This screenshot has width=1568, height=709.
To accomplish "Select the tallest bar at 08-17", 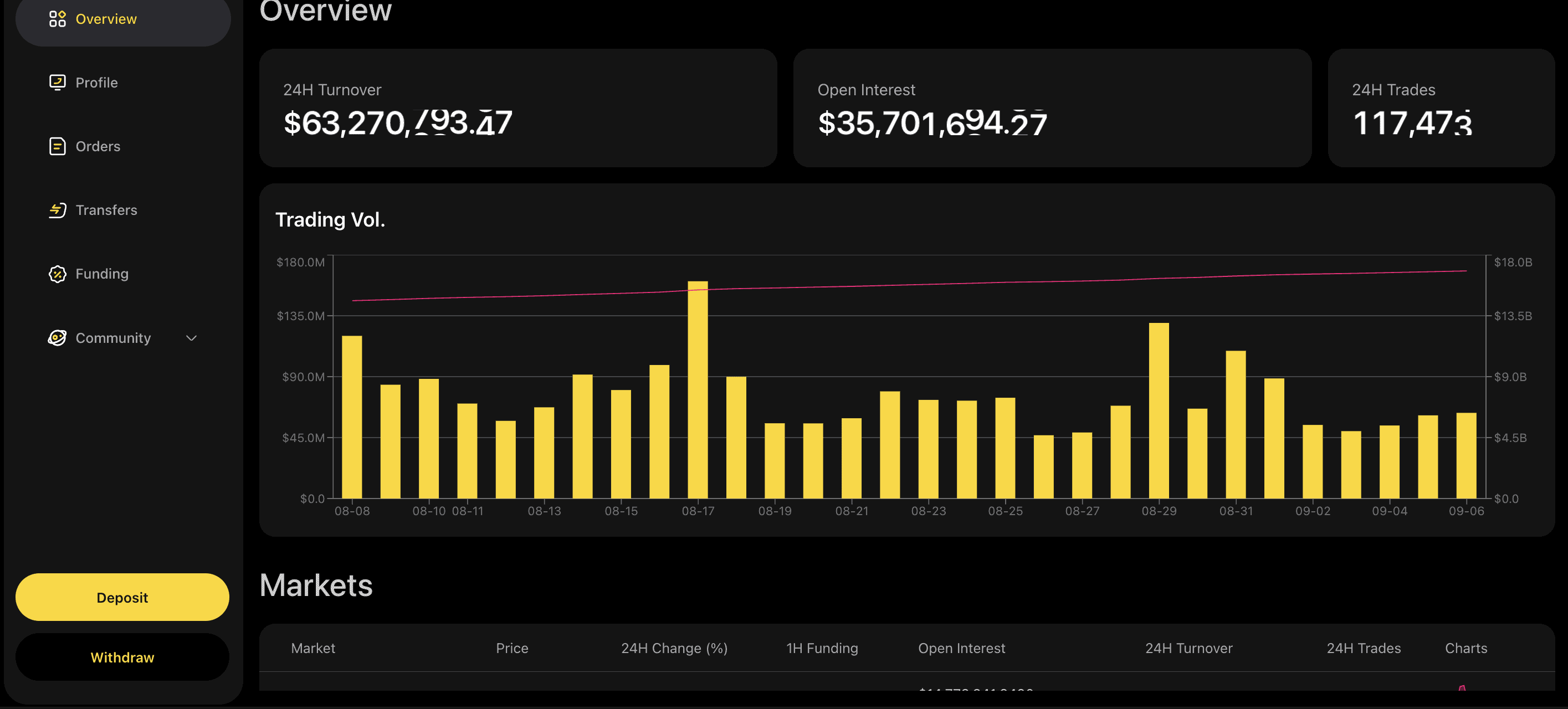I will [x=698, y=389].
